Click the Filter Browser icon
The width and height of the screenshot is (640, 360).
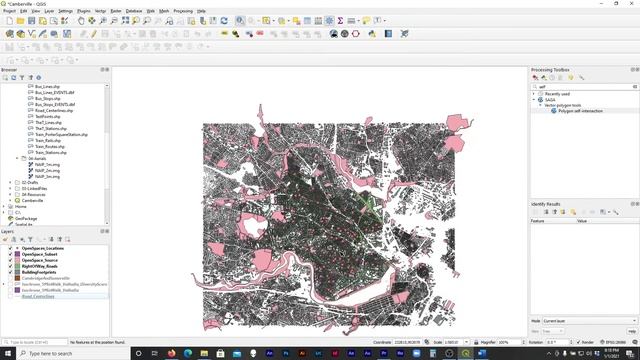[x=22, y=78]
